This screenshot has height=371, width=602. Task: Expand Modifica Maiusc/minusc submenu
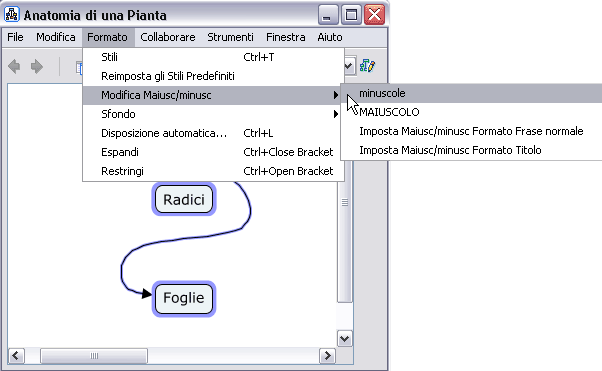click(x=213, y=95)
